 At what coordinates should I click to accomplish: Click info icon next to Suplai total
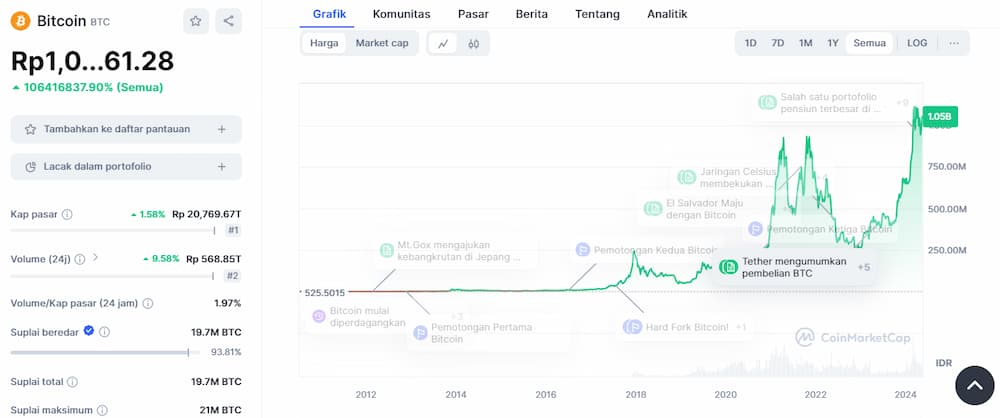click(x=73, y=382)
